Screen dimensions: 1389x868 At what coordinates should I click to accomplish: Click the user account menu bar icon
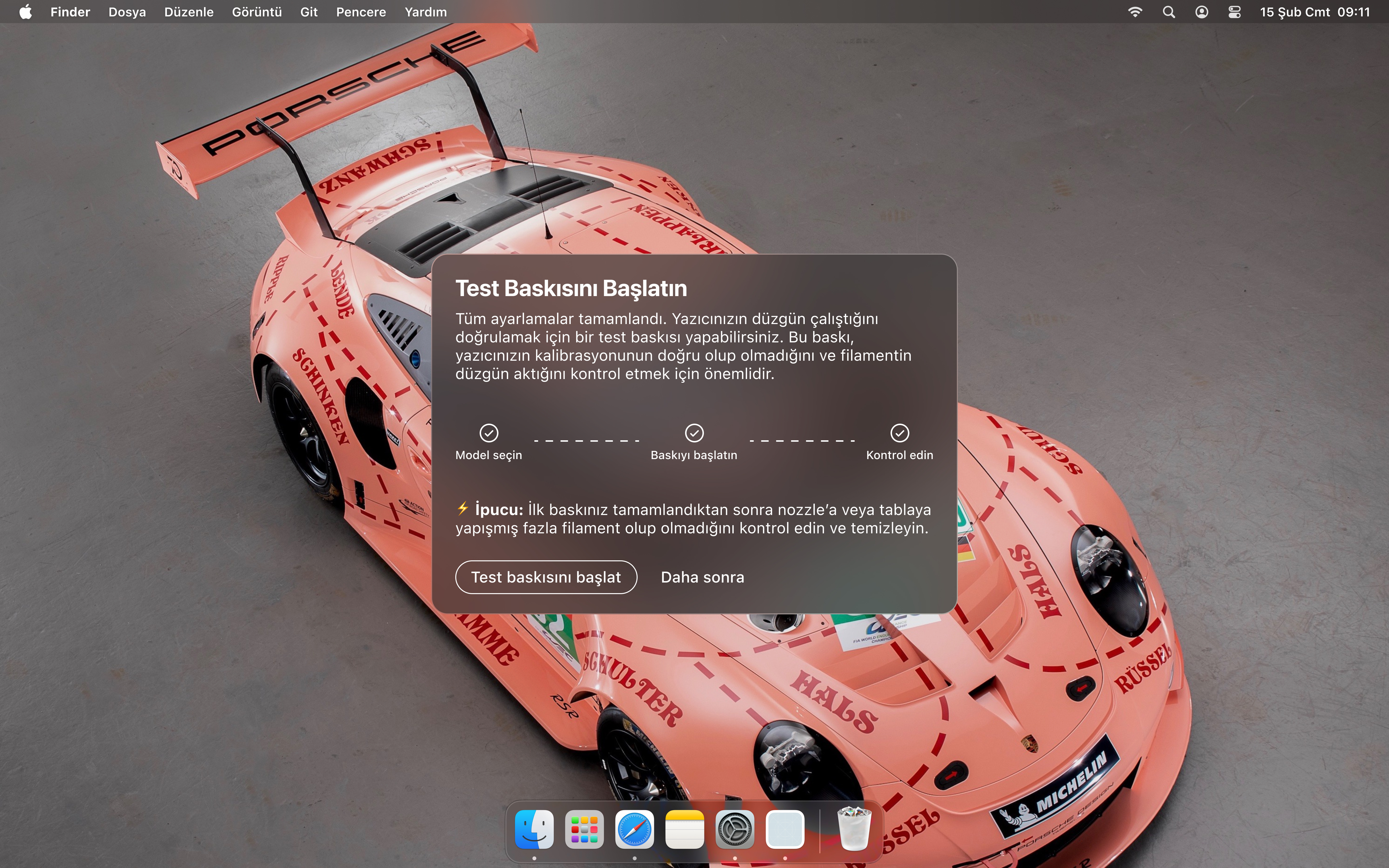click(x=1201, y=12)
